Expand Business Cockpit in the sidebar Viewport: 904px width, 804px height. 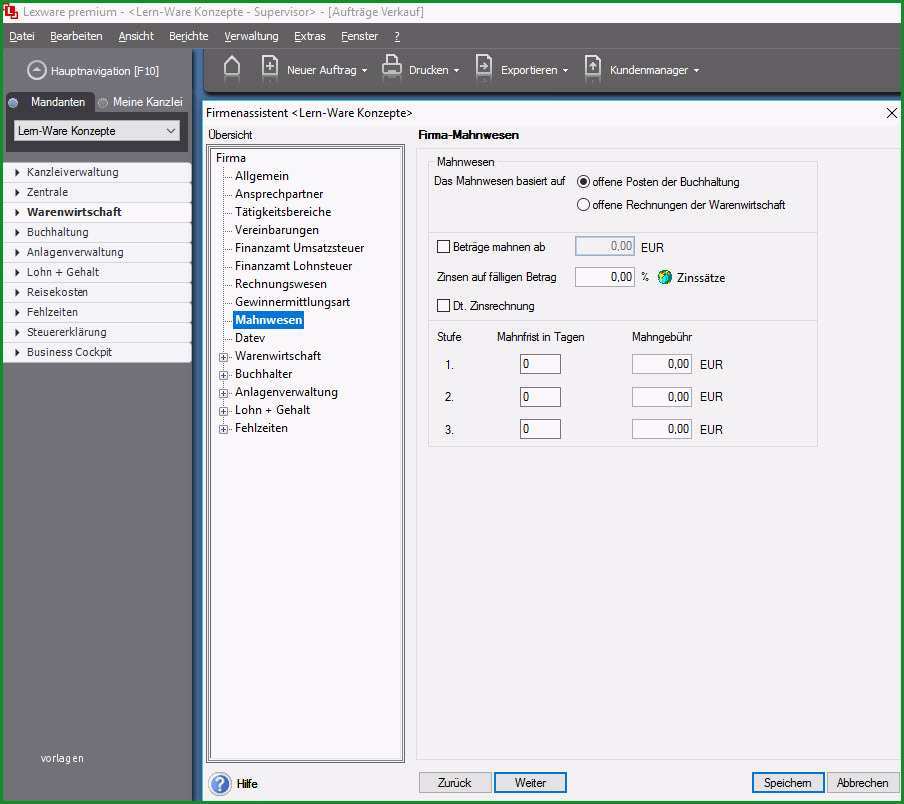click(x=97, y=352)
